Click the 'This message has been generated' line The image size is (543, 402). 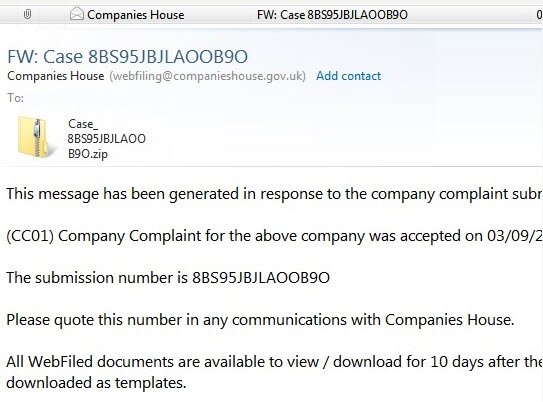(275, 194)
